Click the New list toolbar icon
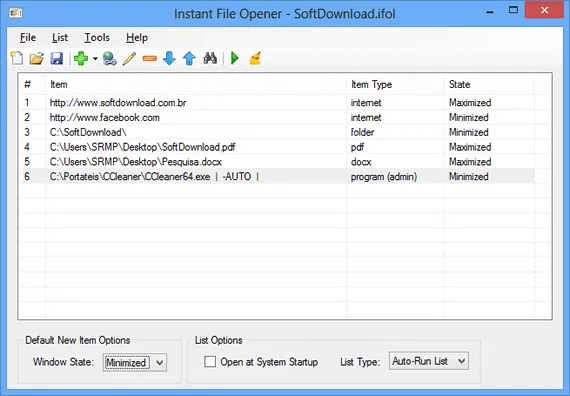This screenshot has height=396, width=570. [17, 58]
